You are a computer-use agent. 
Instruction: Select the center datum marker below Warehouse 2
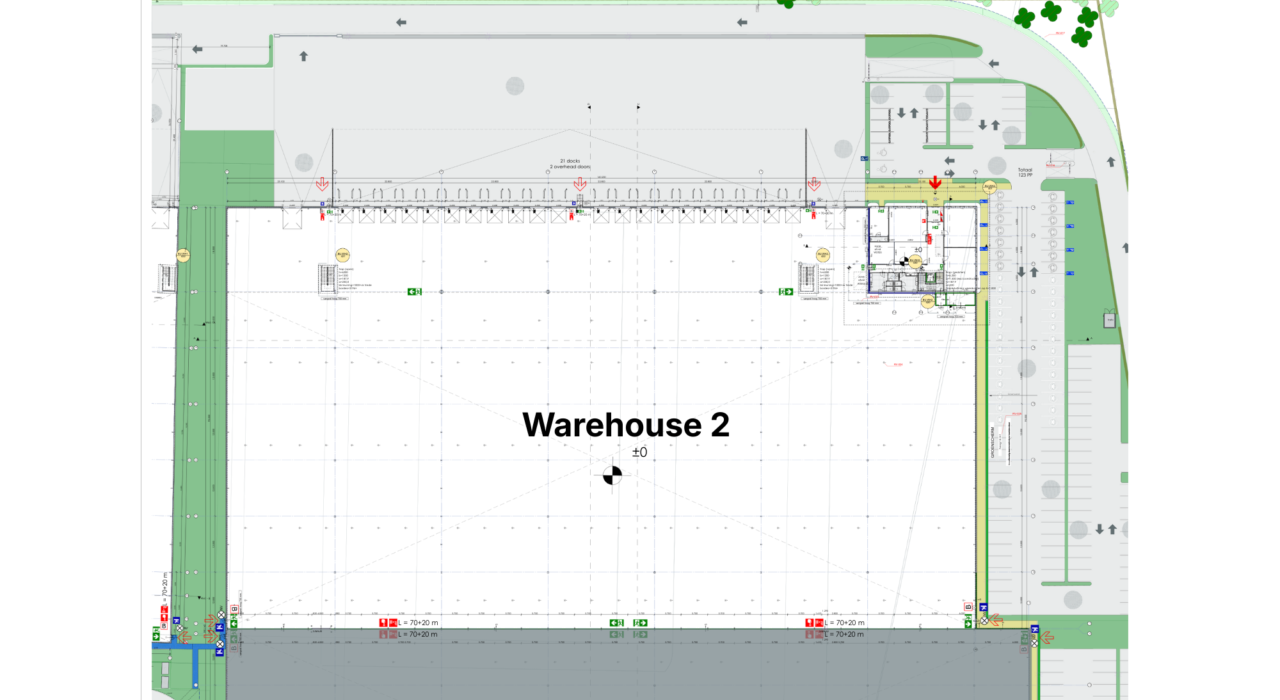[x=612, y=475]
